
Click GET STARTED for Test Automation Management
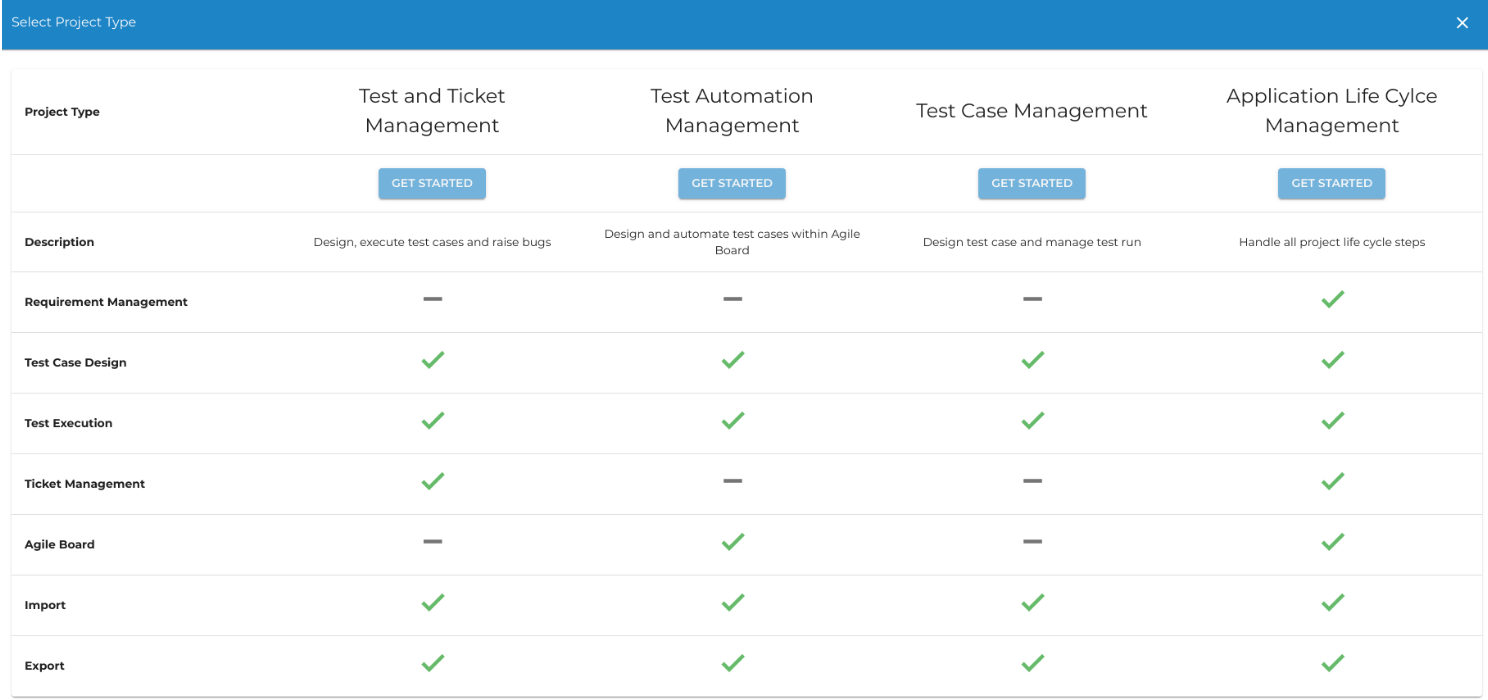[732, 183]
